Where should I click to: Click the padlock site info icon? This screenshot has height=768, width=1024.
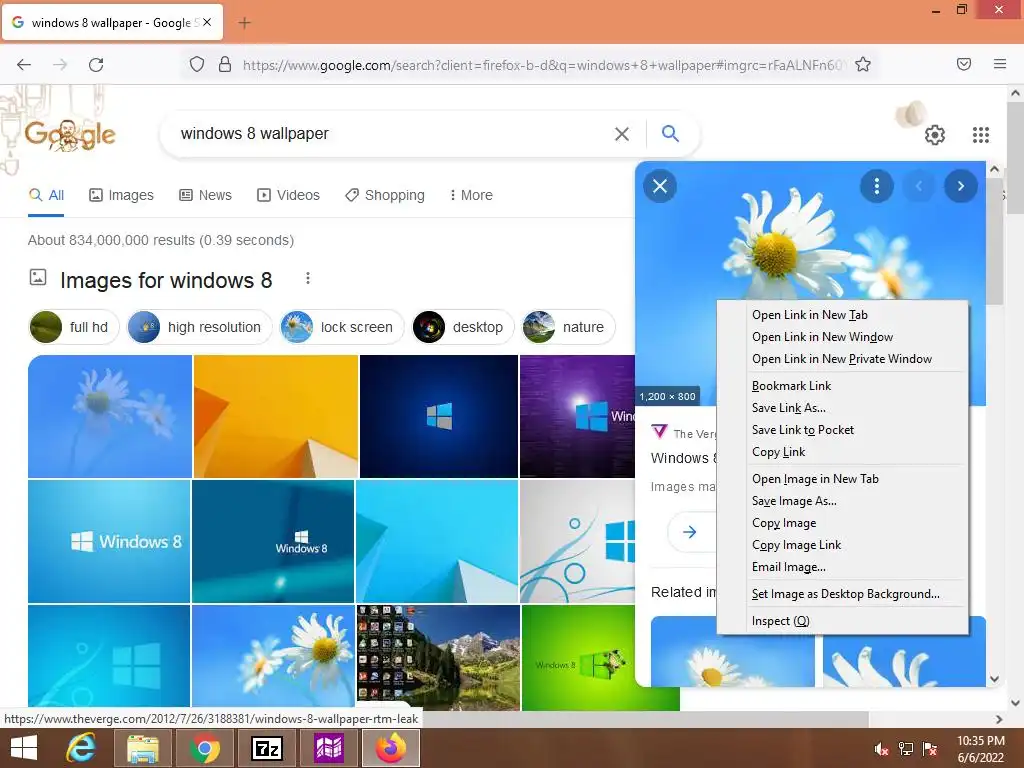tap(225, 64)
